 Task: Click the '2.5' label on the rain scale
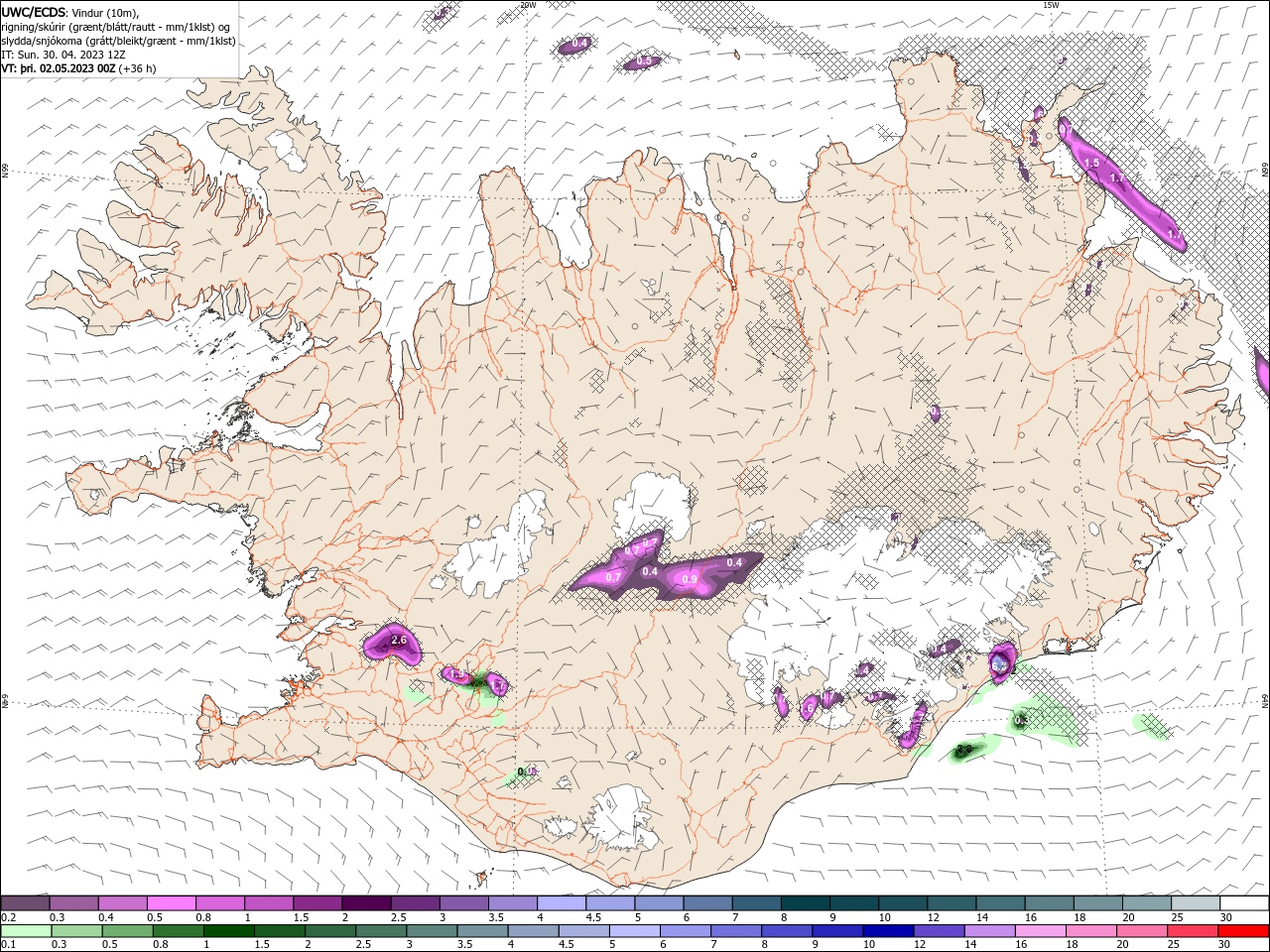[x=363, y=945]
